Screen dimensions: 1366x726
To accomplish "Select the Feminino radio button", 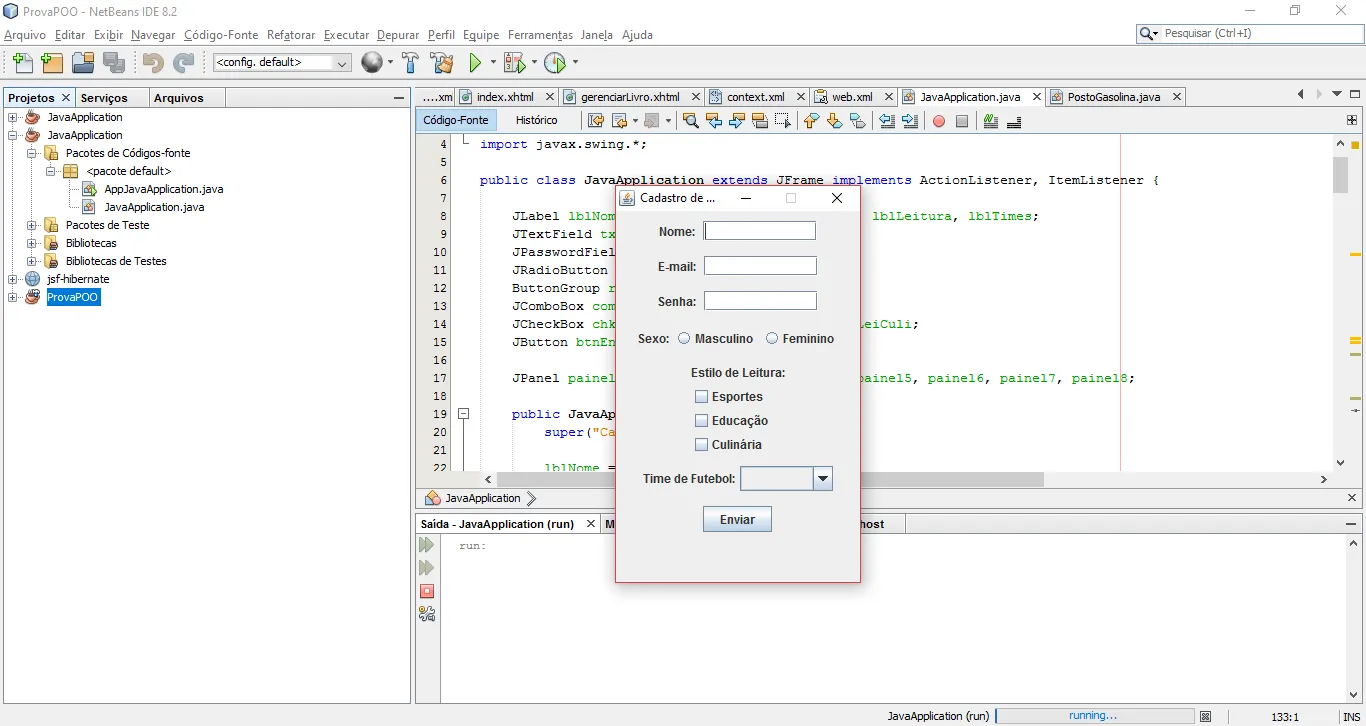I will click(772, 339).
